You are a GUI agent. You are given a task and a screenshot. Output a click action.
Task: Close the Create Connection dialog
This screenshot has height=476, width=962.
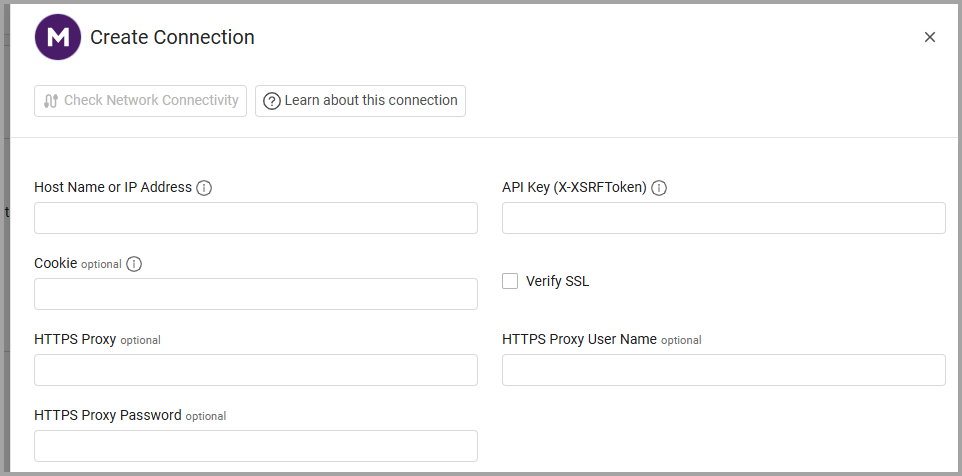pos(929,37)
